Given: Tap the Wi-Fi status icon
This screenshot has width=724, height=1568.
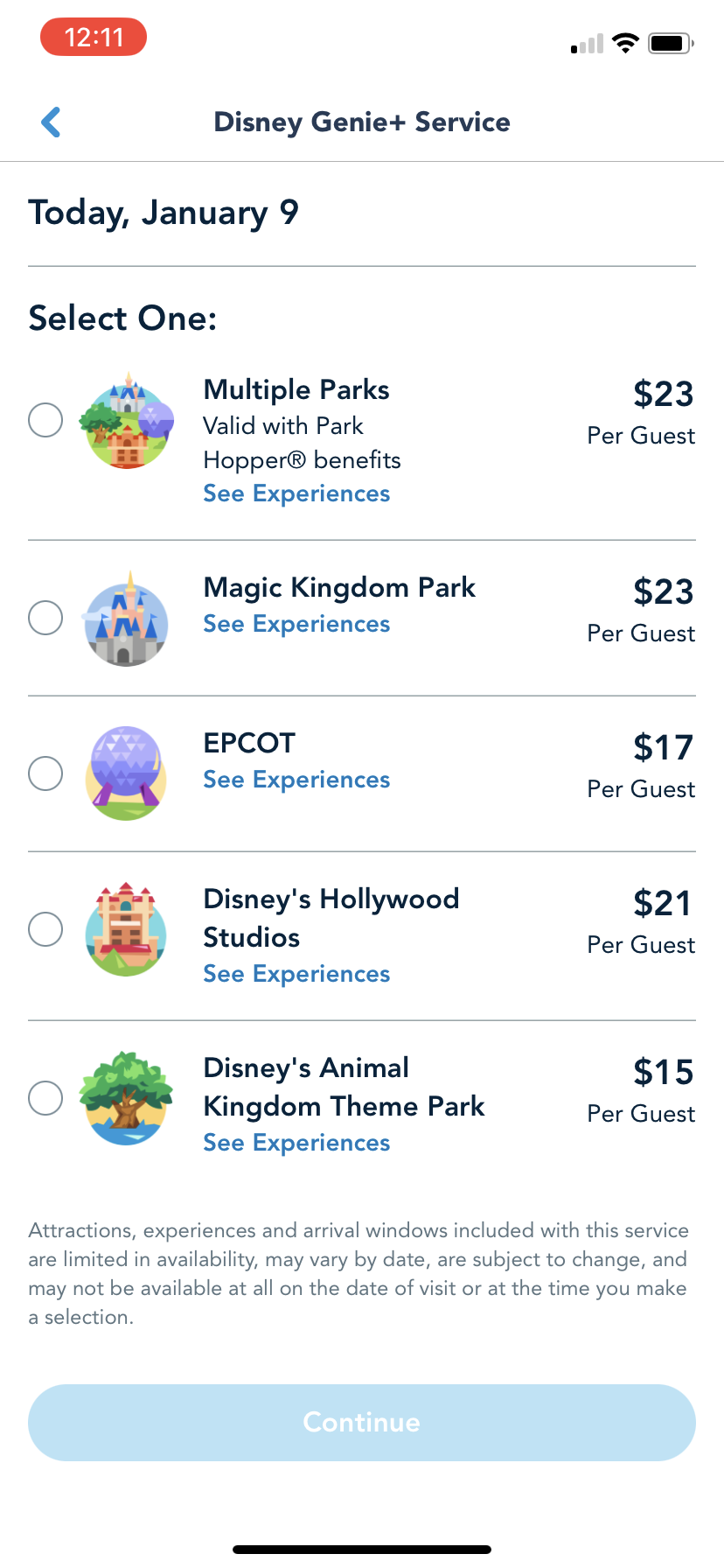Looking at the screenshot, I should pyautogui.click(x=625, y=43).
